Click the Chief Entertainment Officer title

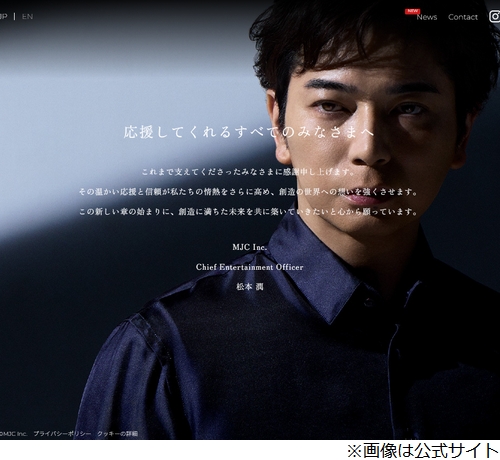(x=250, y=267)
